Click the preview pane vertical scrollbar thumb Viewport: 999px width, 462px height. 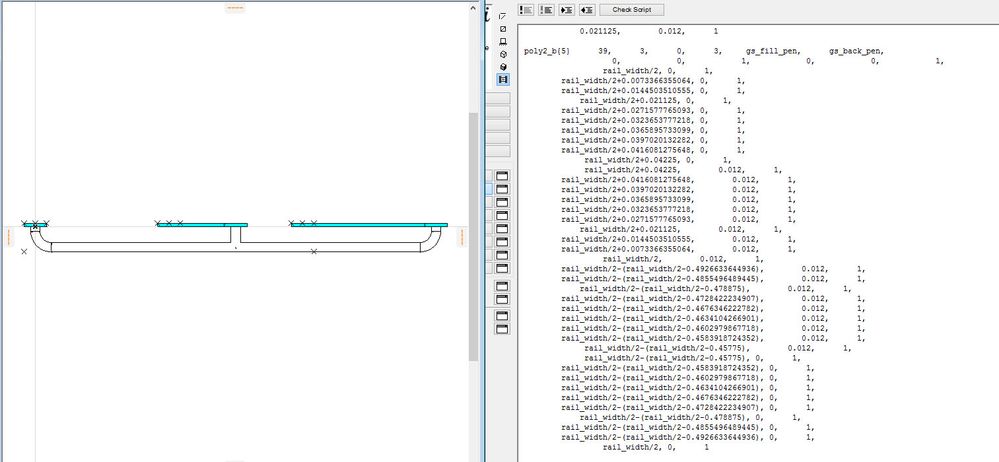tap(473, 236)
